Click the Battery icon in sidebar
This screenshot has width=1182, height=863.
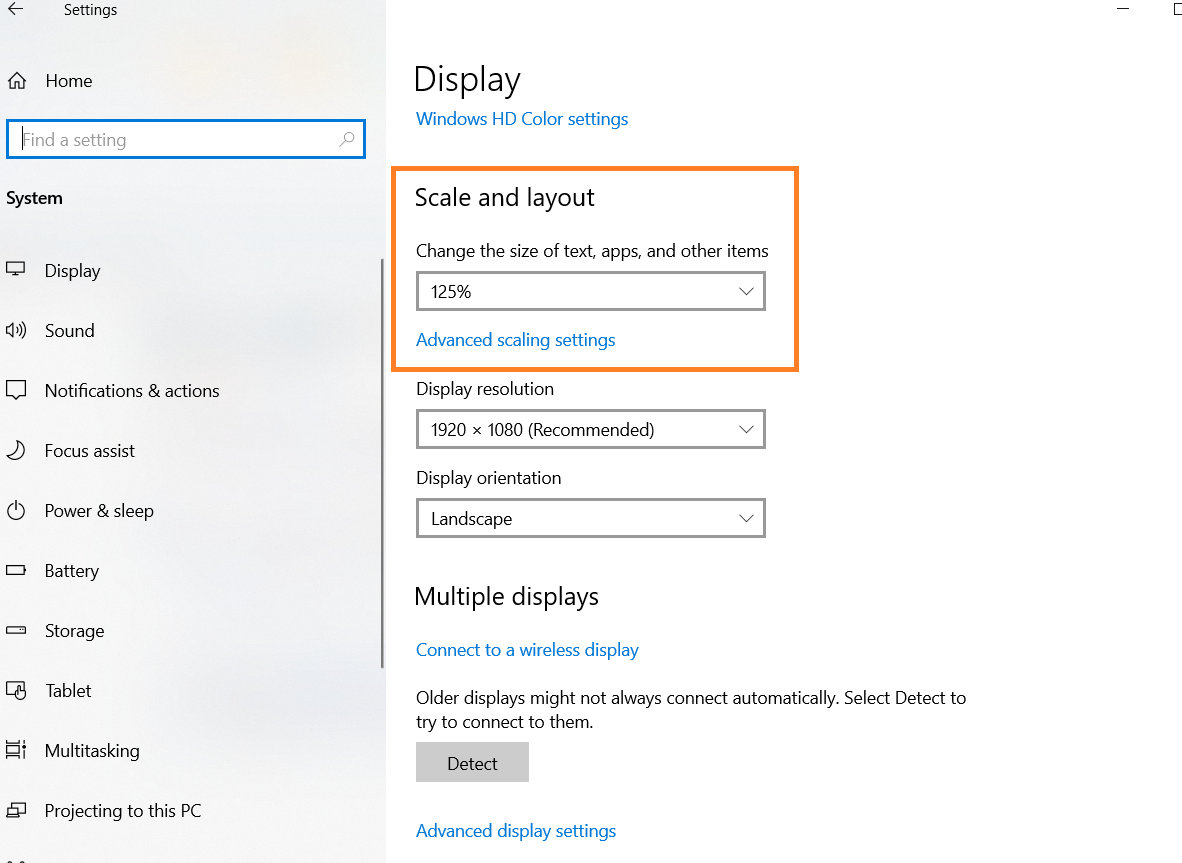point(16,571)
